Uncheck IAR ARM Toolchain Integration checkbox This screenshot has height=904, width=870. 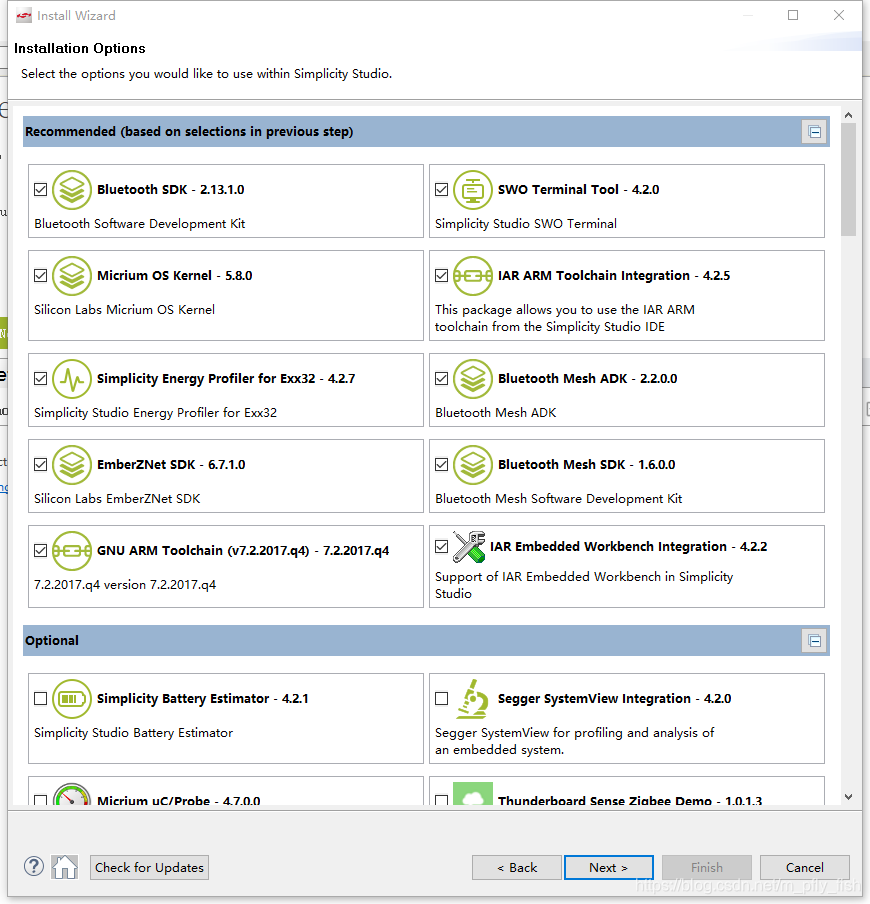tap(442, 276)
